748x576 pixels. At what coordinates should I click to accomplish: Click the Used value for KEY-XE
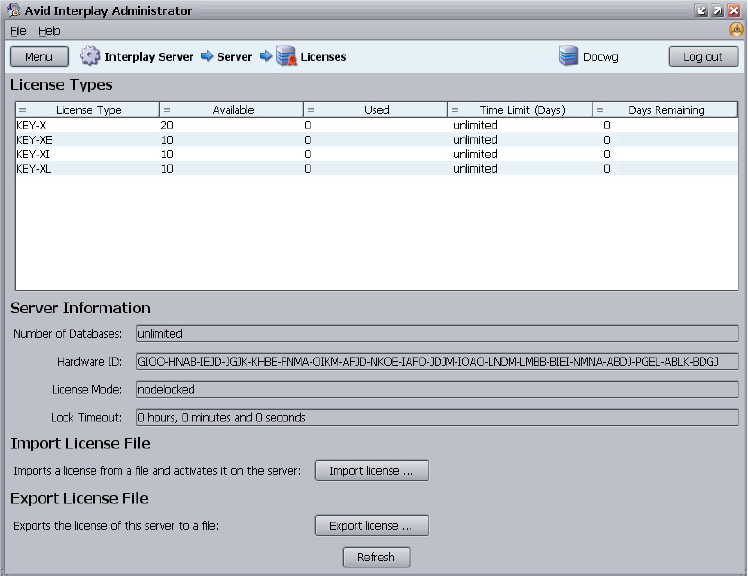tap(308, 140)
